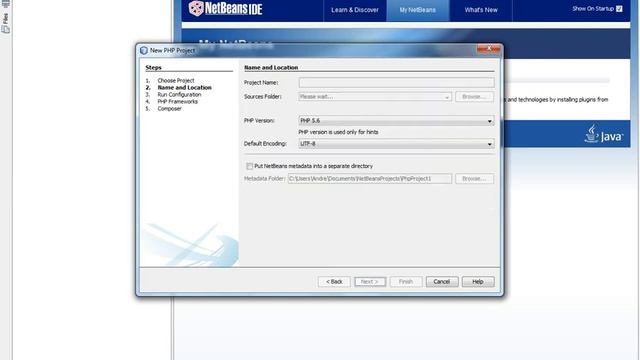The width and height of the screenshot is (640, 360).
Task: Click the NetBeans IDE logo
Action: click(x=225, y=8)
